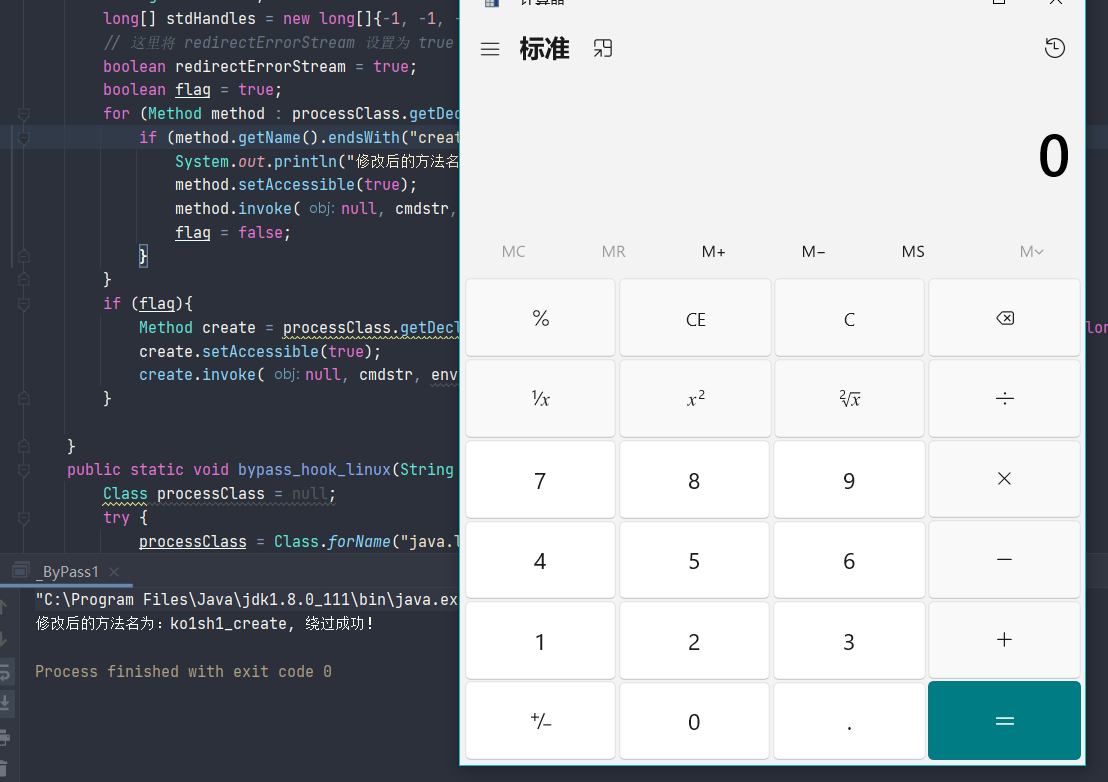
Task: Collapse the for-loop code fold marker
Action: (x=24, y=113)
